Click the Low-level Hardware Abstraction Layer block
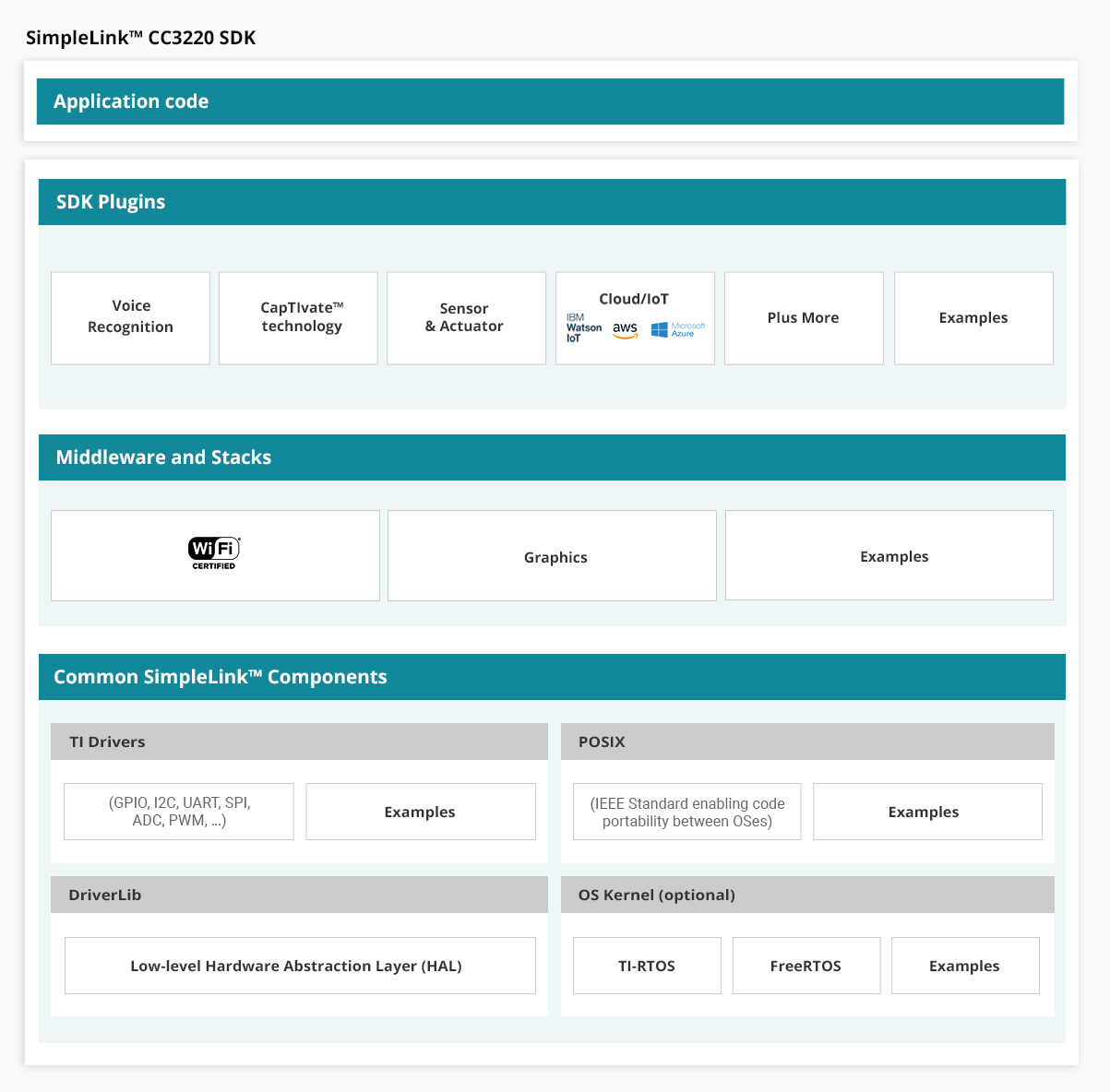This screenshot has width=1110, height=1092. pyautogui.click(x=299, y=965)
